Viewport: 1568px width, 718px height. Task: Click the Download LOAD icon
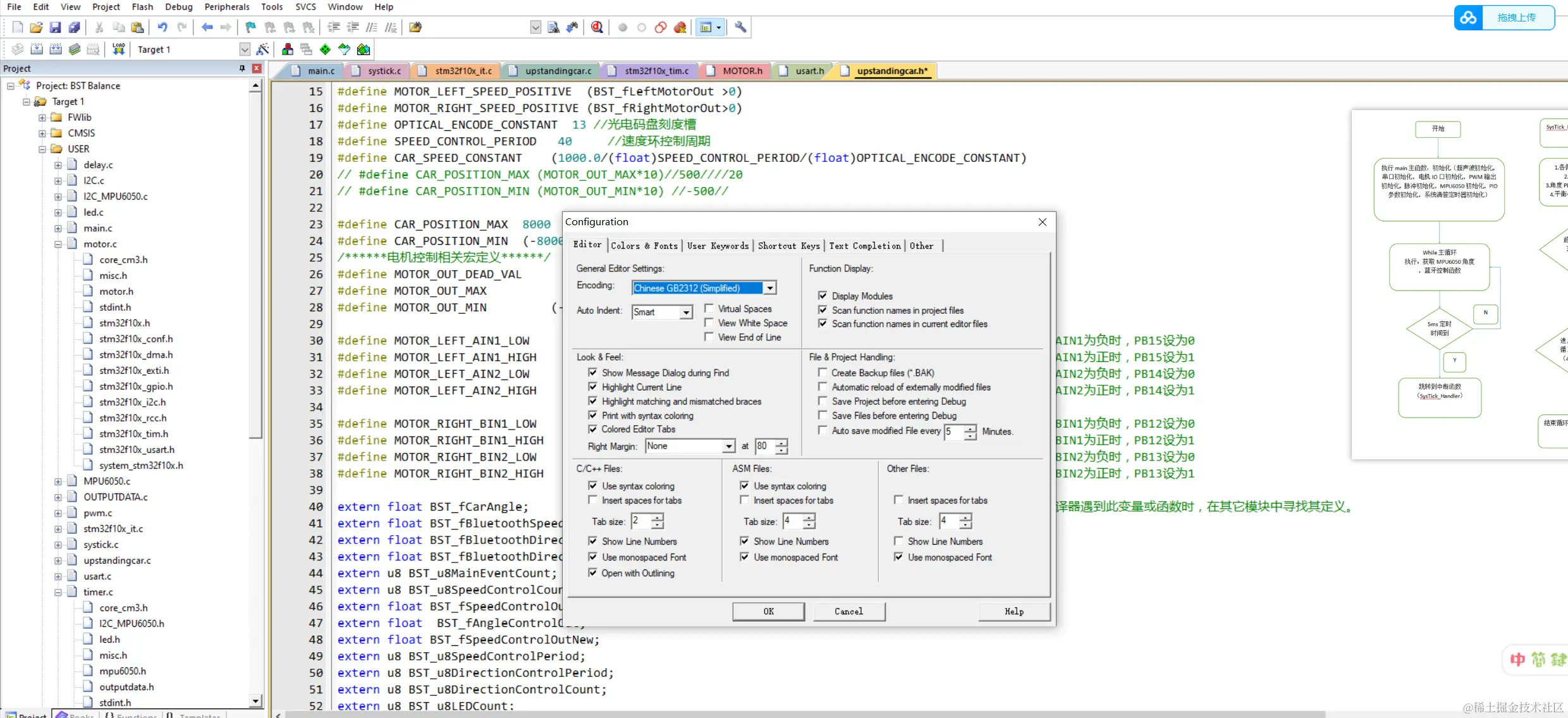click(118, 49)
